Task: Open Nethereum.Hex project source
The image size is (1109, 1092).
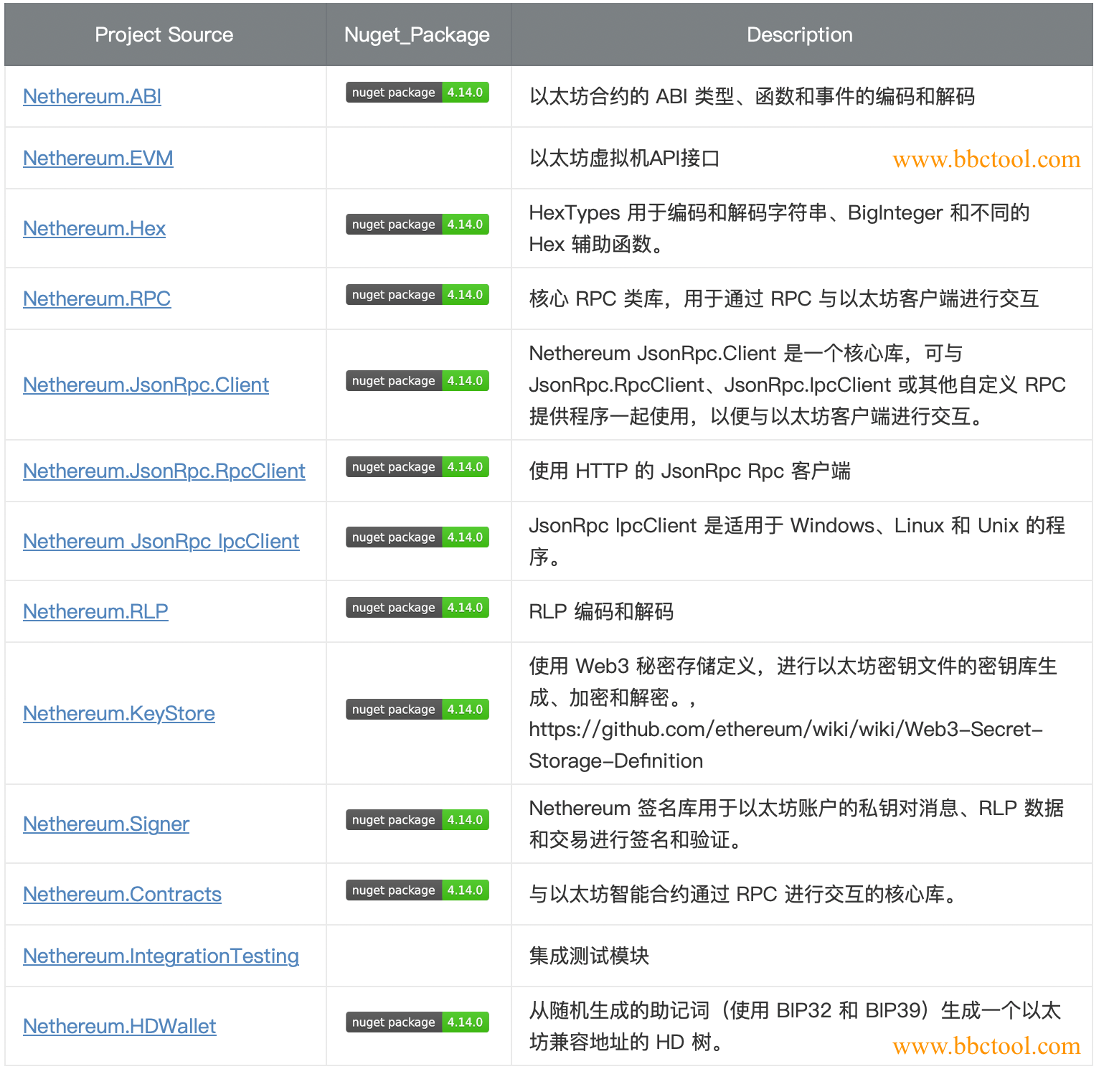Action: [x=94, y=228]
